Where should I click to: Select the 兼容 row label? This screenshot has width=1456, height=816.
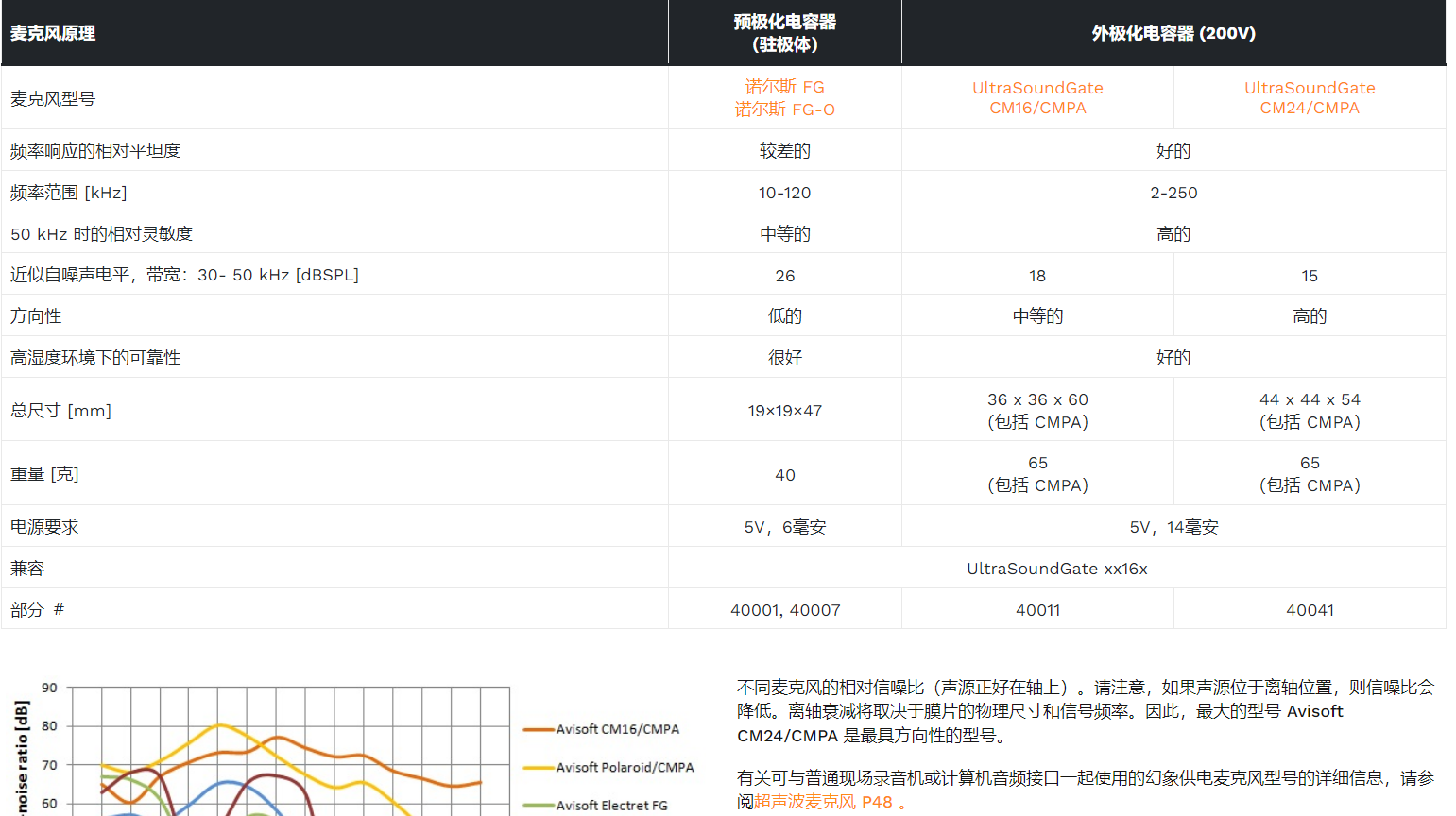point(27,569)
